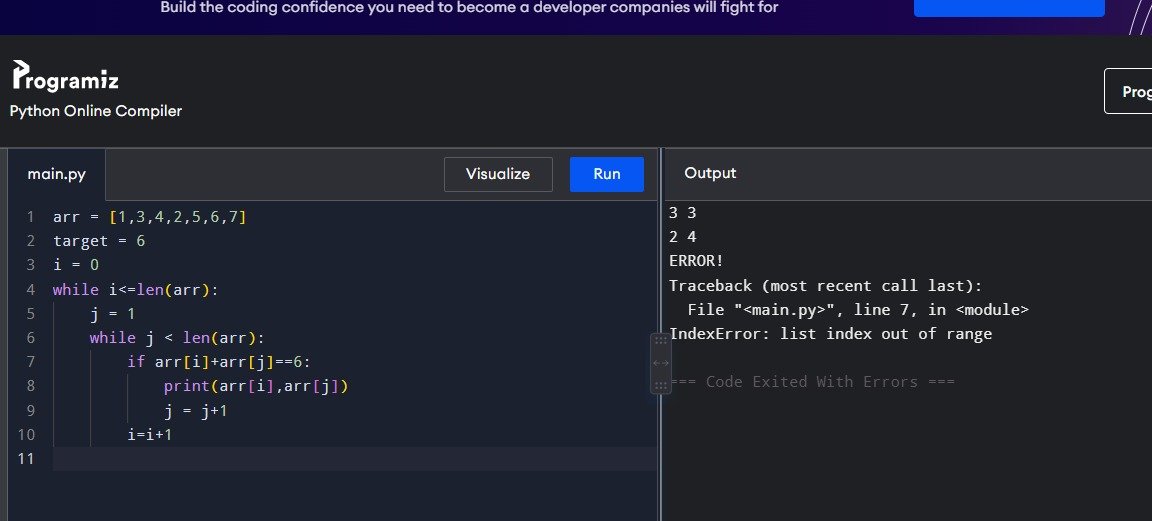Click output line '3 3'
The image size is (1152, 521).
point(683,213)
